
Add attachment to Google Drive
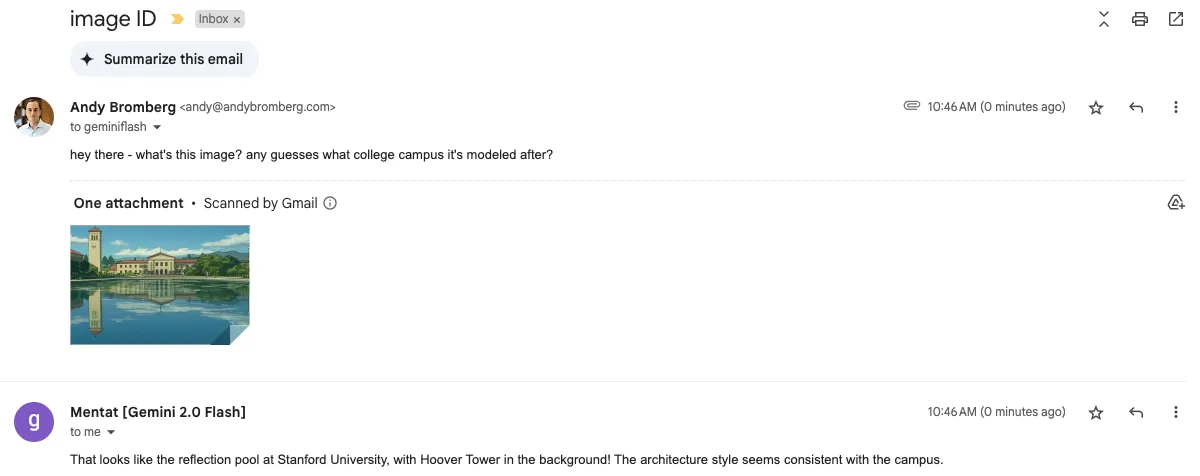coord(1176,203)
